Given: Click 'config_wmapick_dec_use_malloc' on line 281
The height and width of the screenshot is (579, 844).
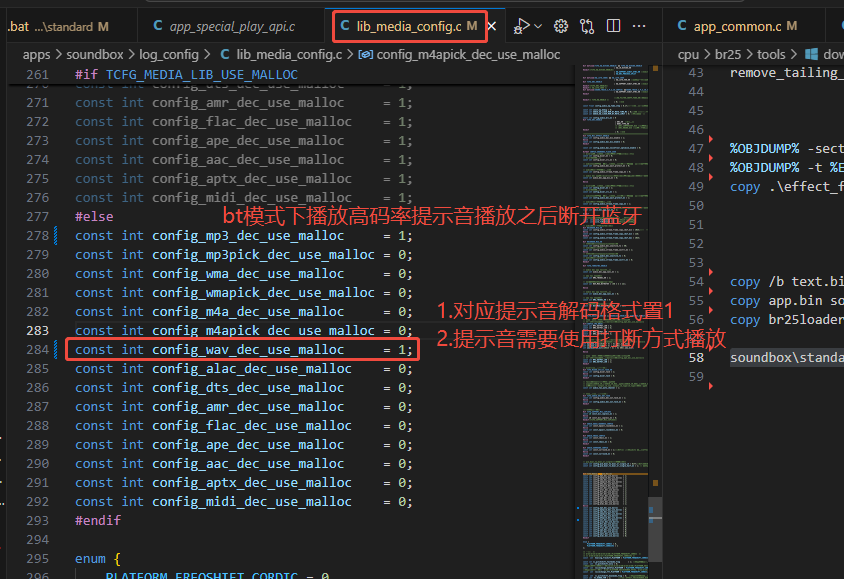Looking at the screenshot, I should 263,293.
